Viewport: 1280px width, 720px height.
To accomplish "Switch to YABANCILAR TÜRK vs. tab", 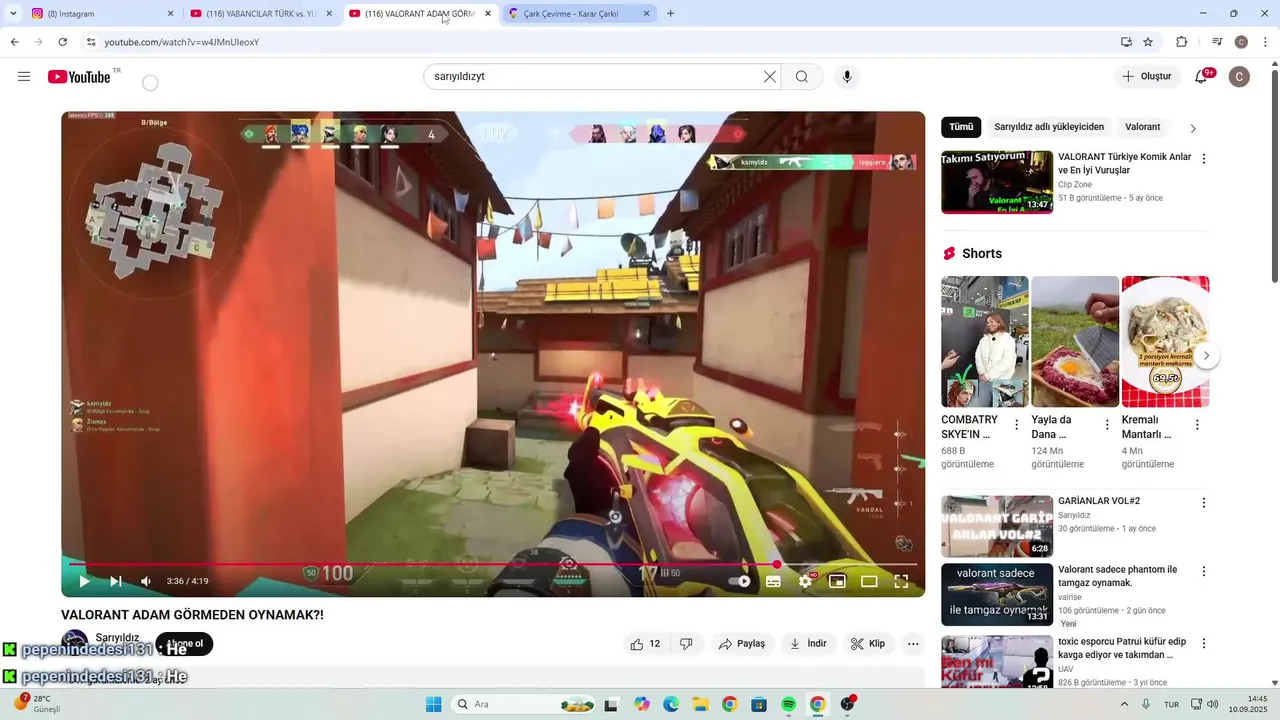I will [x=261, y=14].
